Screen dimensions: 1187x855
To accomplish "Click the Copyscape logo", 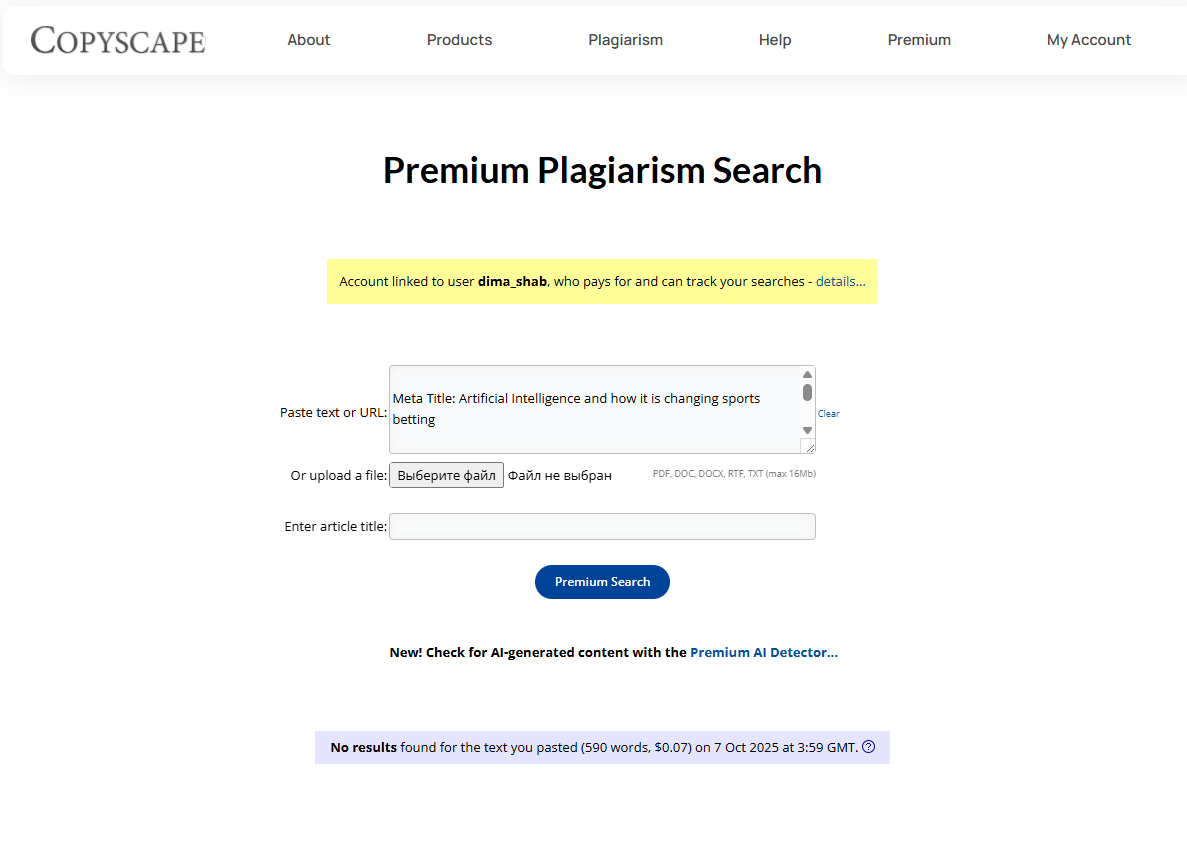I will [x=118, y=40].
